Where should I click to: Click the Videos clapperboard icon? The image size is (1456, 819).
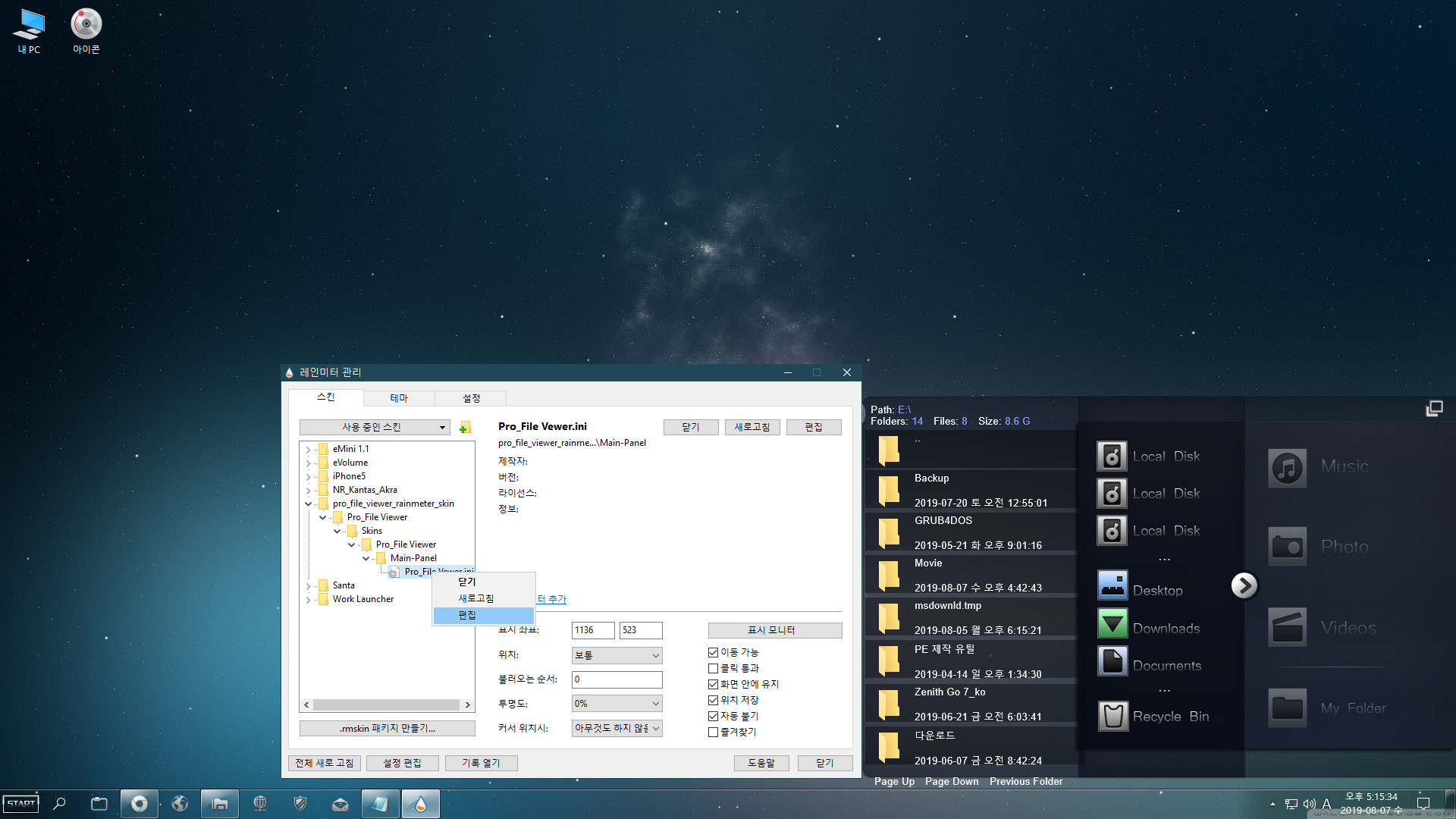click(1287, 627)
